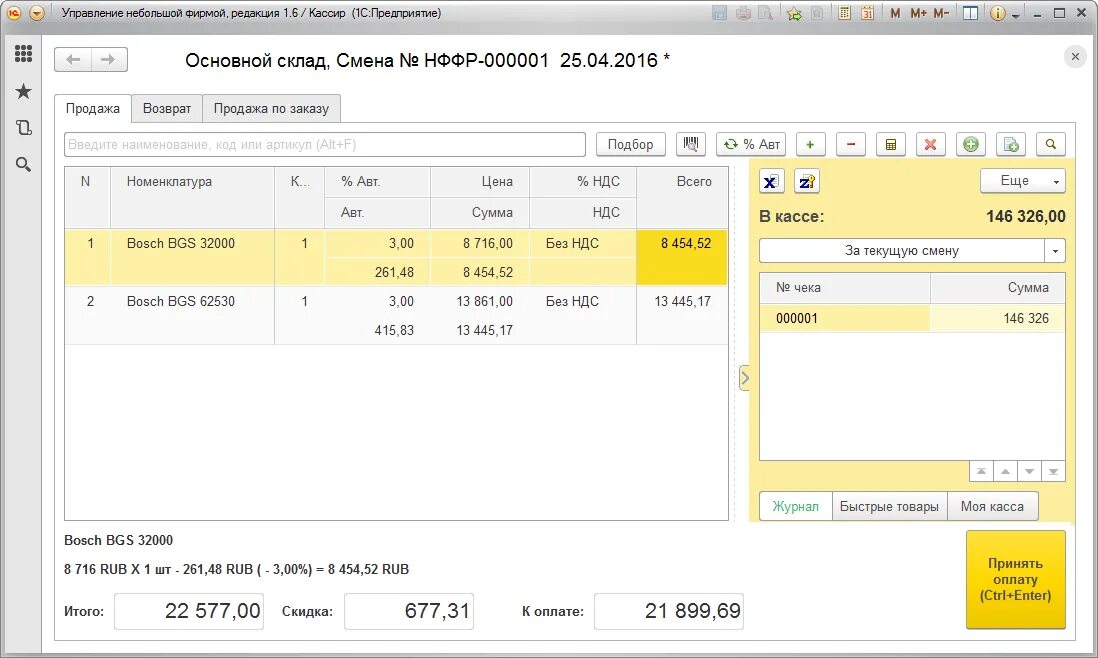Image resolution: width=1098 pixels, height=658 pixels.
Task: Click the Скидка amount field
Action: click(x=409, y=611)
